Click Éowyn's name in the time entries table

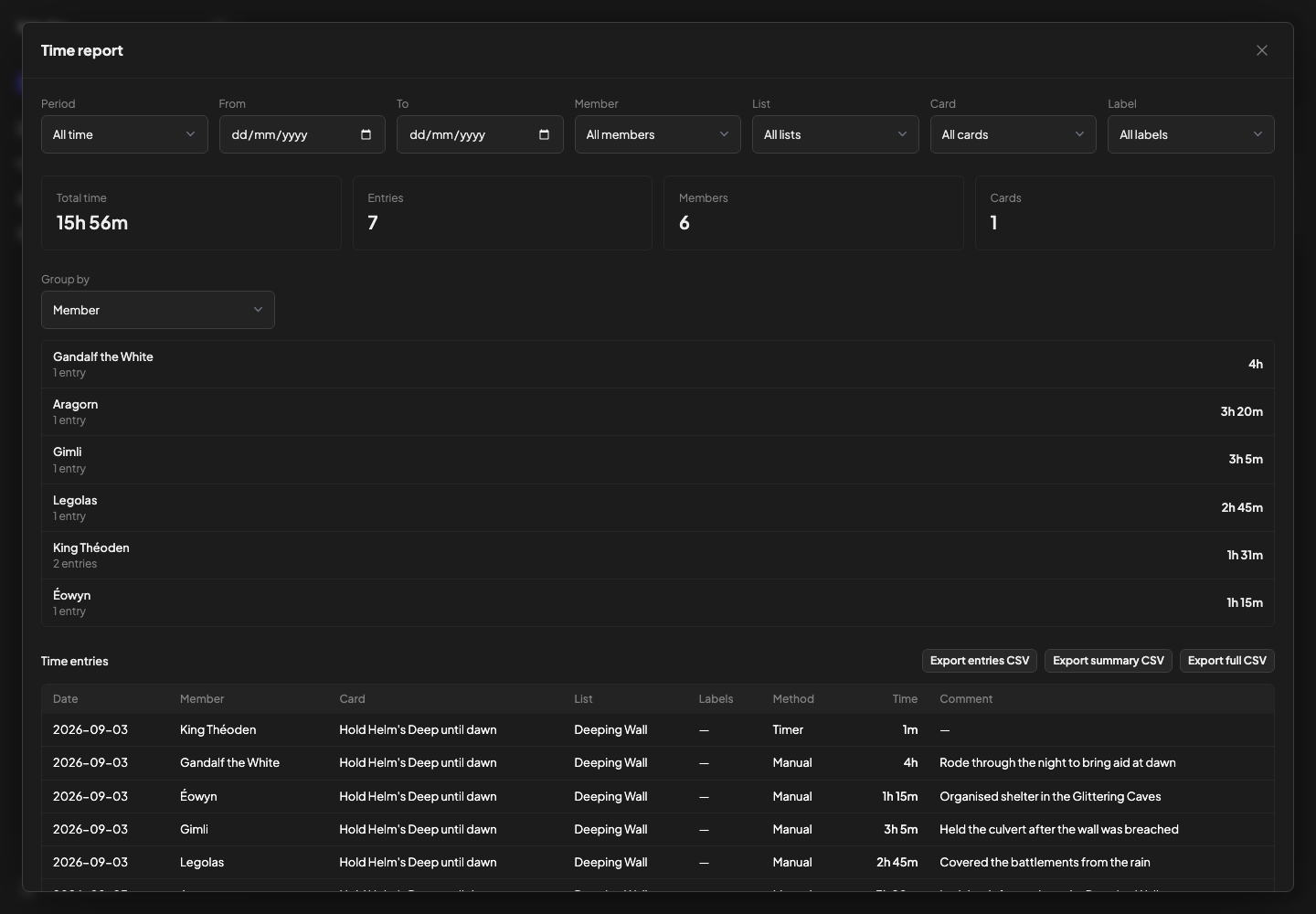[198, 797]
